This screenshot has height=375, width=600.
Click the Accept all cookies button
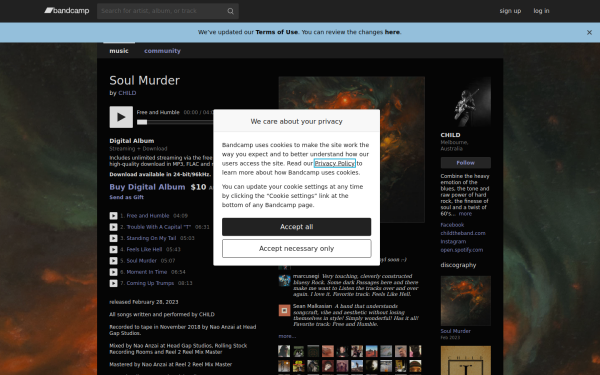297,227
